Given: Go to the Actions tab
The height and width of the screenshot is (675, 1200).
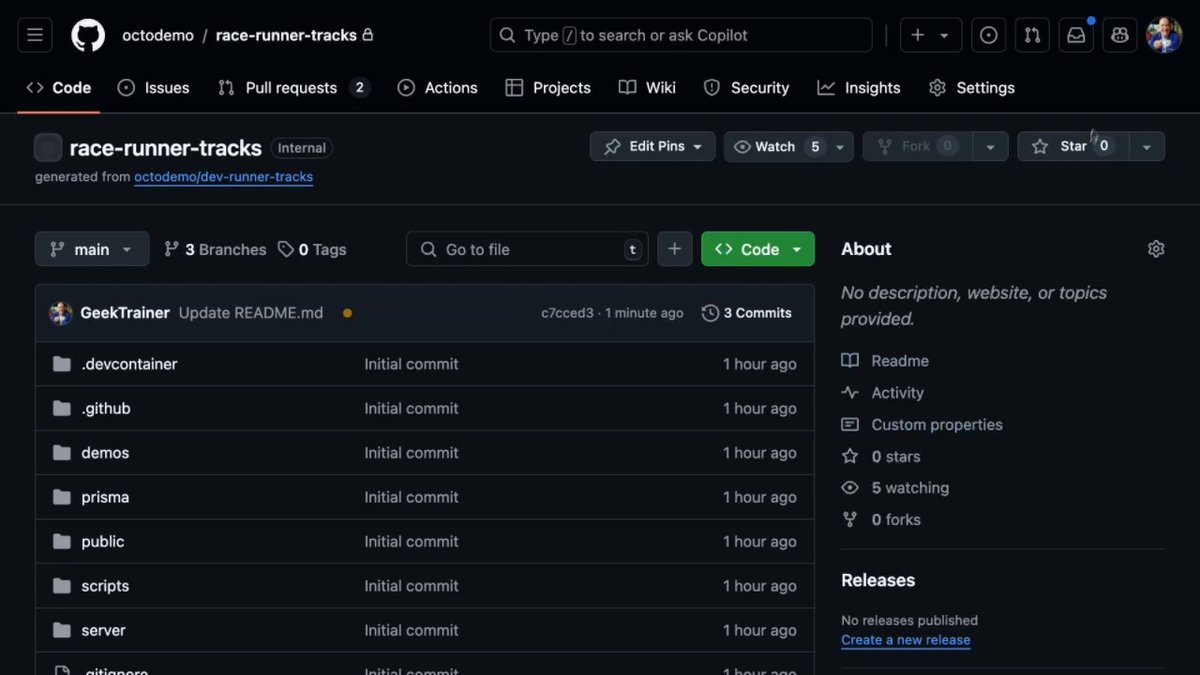Looking at the screenshot, I should coord(438,88).
